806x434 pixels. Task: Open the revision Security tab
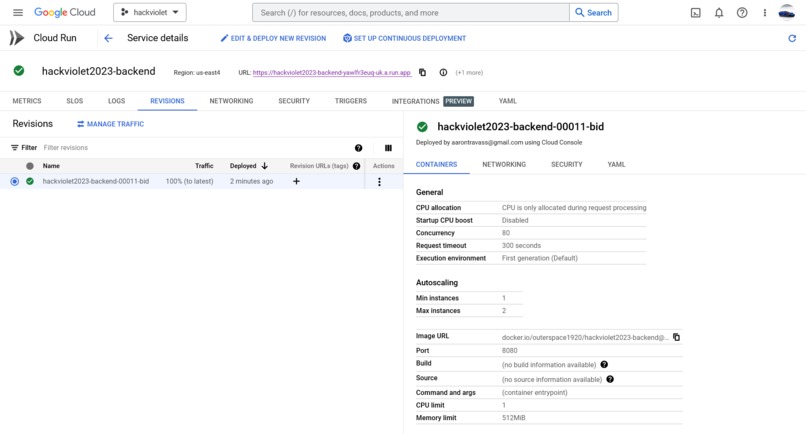pyautogui.click(x=566, y=165)
